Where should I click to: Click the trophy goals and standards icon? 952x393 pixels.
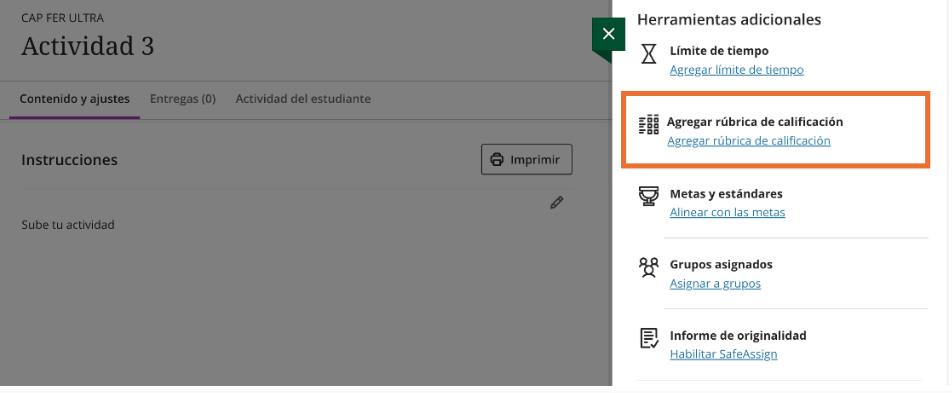coord(649,196)
